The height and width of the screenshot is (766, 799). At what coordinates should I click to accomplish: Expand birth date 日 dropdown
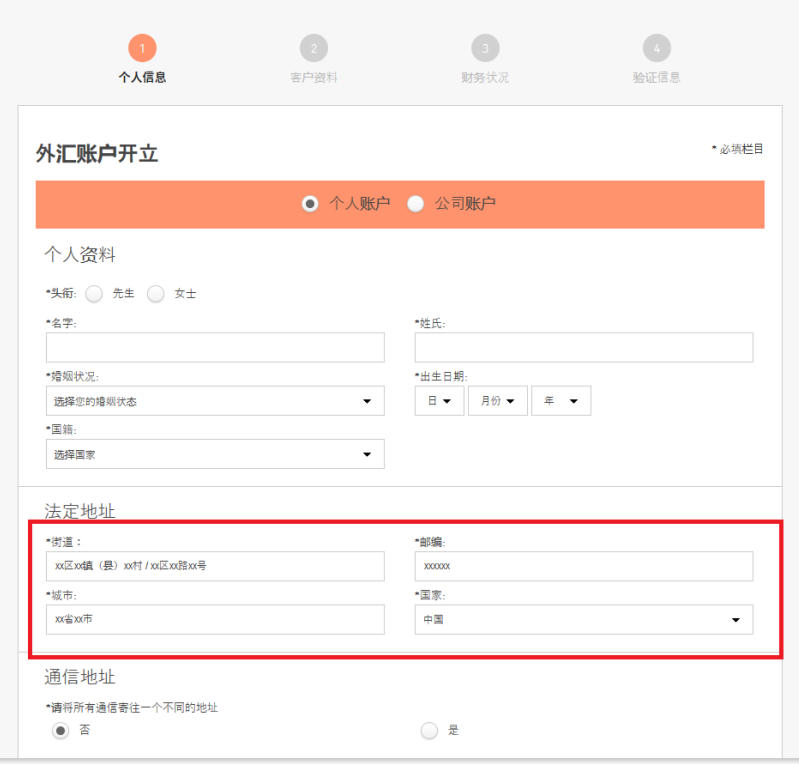pos(439,401)
